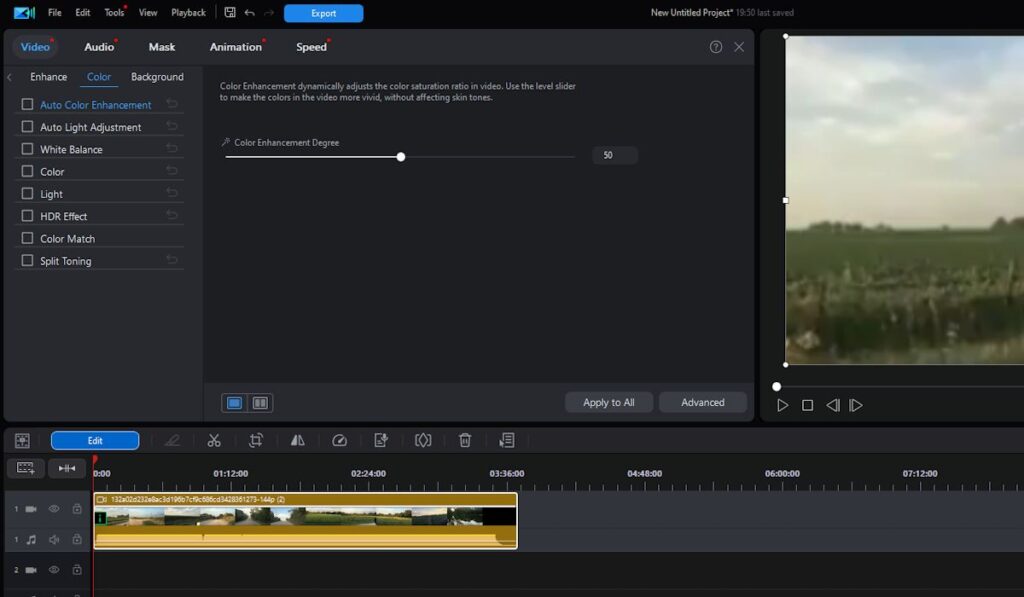This screenshot has width=1024, height=597.
Task: Click the flip/mirror icon in timeline toolbar
Action: tap(297, 440)
